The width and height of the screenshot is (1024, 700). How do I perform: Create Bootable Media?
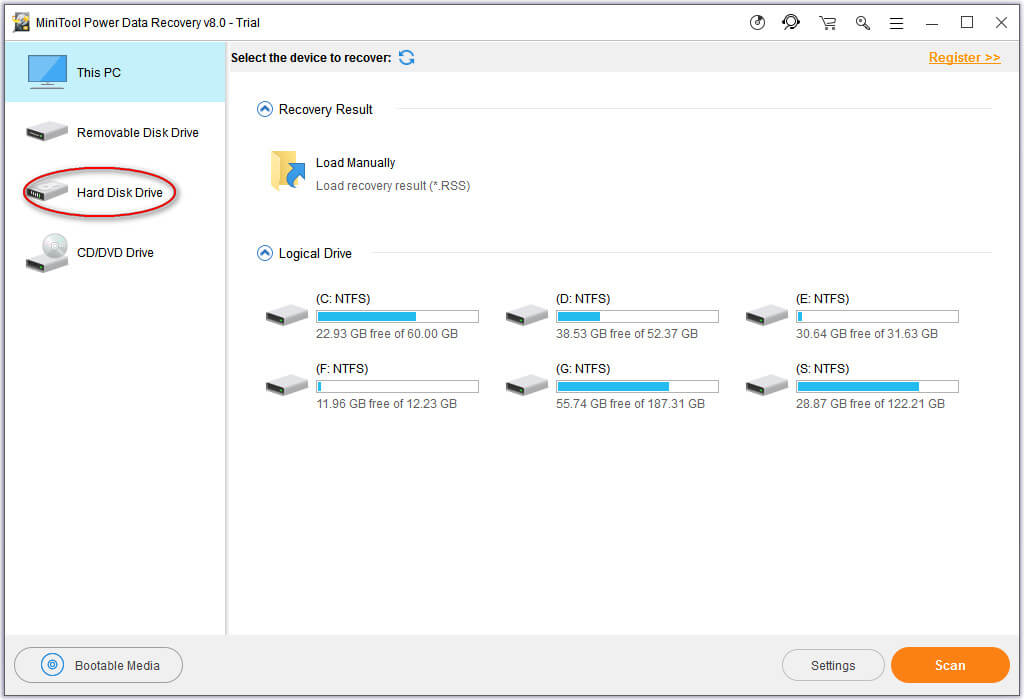click(x=99, y=665)
